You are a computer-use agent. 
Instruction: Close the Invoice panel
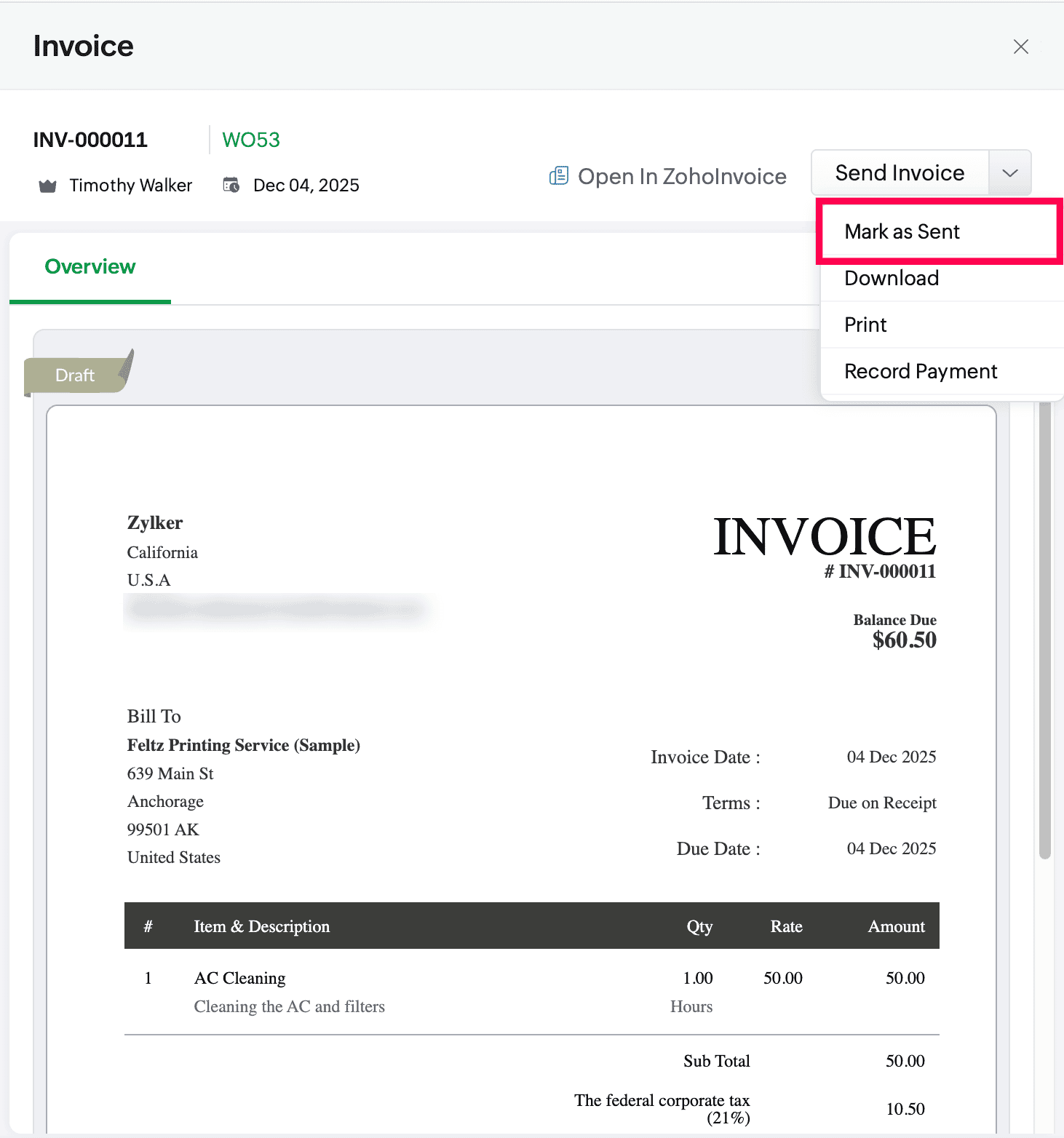click(x=1020, y=47)
